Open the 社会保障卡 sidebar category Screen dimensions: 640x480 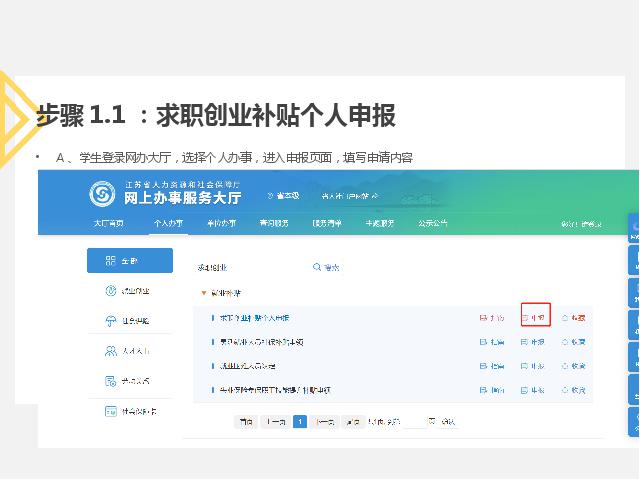129,411
